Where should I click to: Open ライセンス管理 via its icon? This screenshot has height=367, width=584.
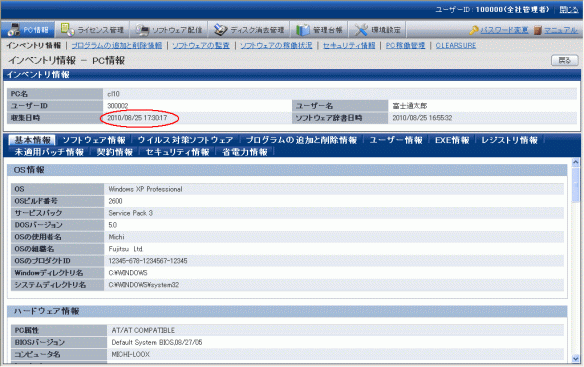click(67, 29)
